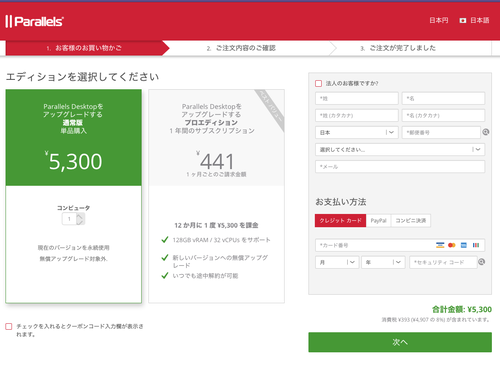
Task: Open the 日本円 currency selector
Action: click(x=439, y=21)
